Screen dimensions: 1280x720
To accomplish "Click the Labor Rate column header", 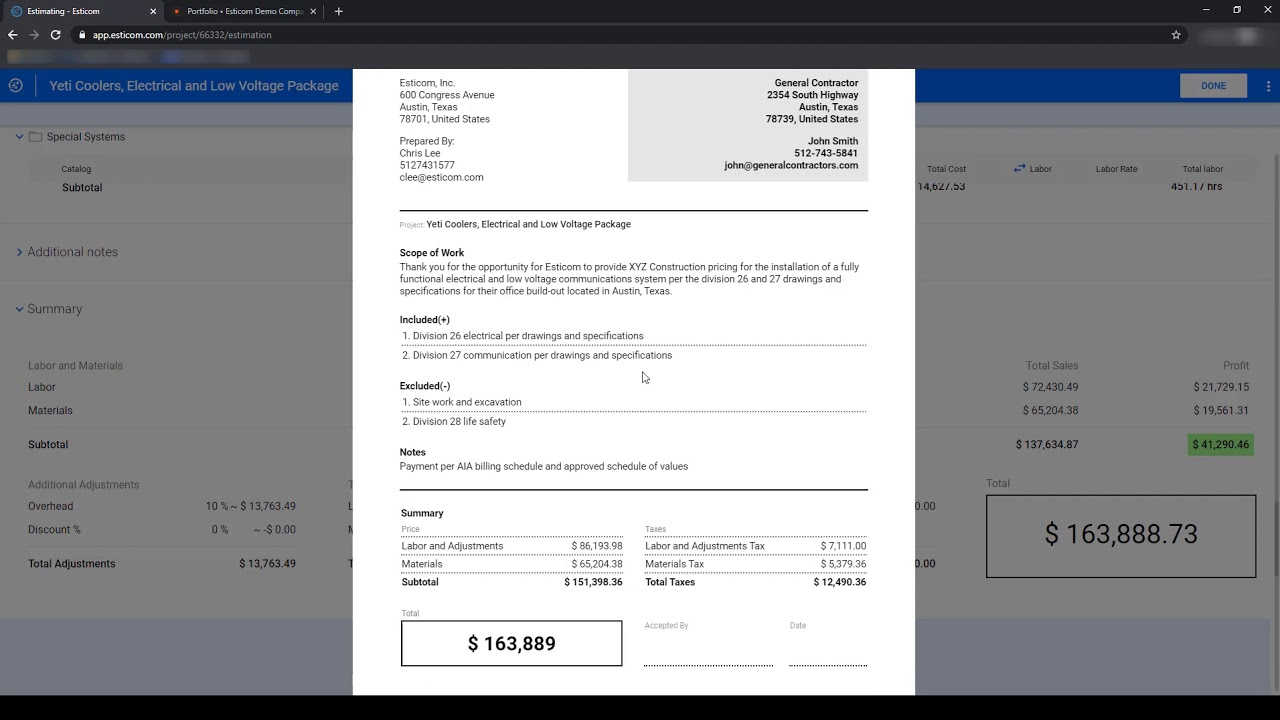I will point(1116,169).
